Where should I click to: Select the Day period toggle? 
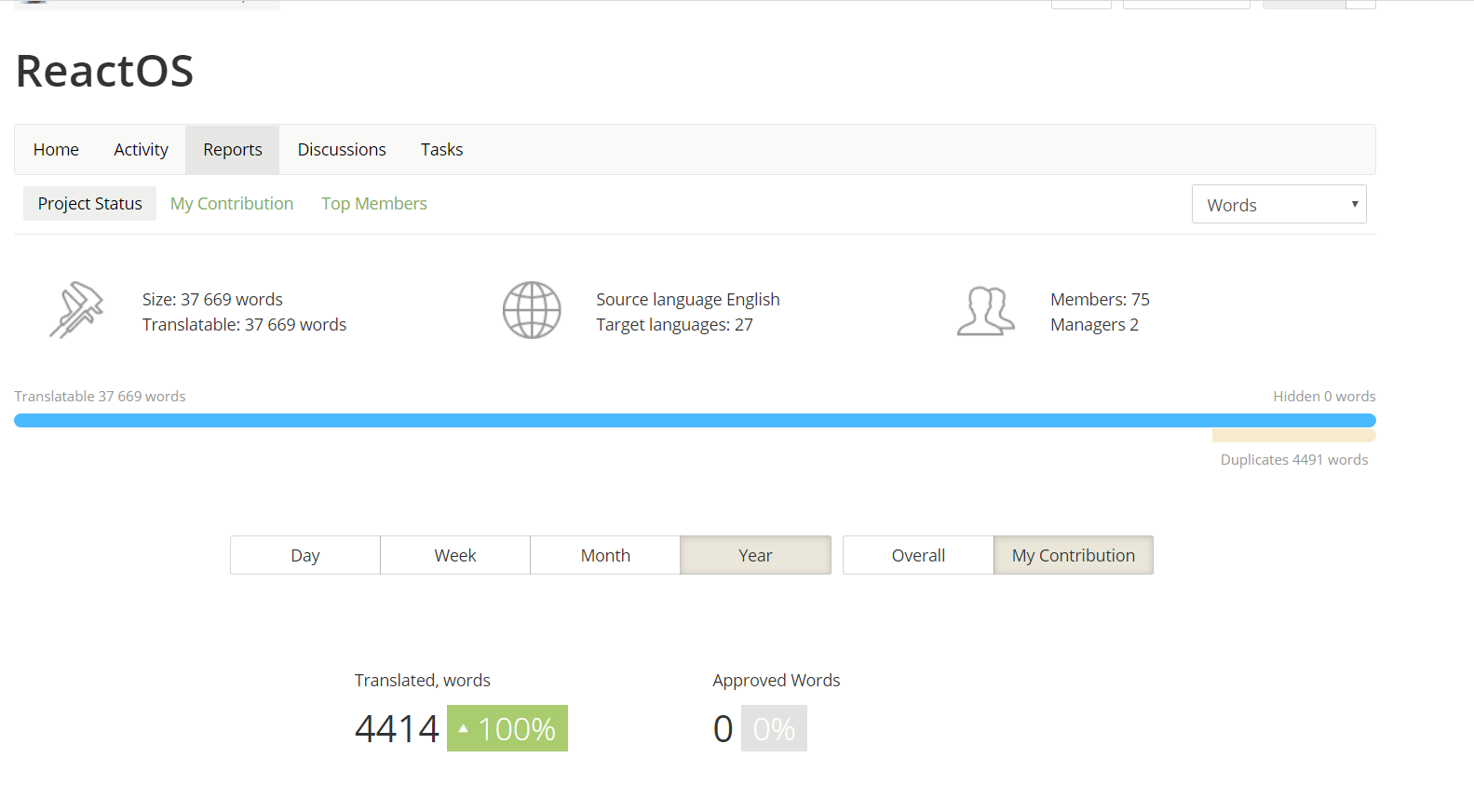(305, 555)
